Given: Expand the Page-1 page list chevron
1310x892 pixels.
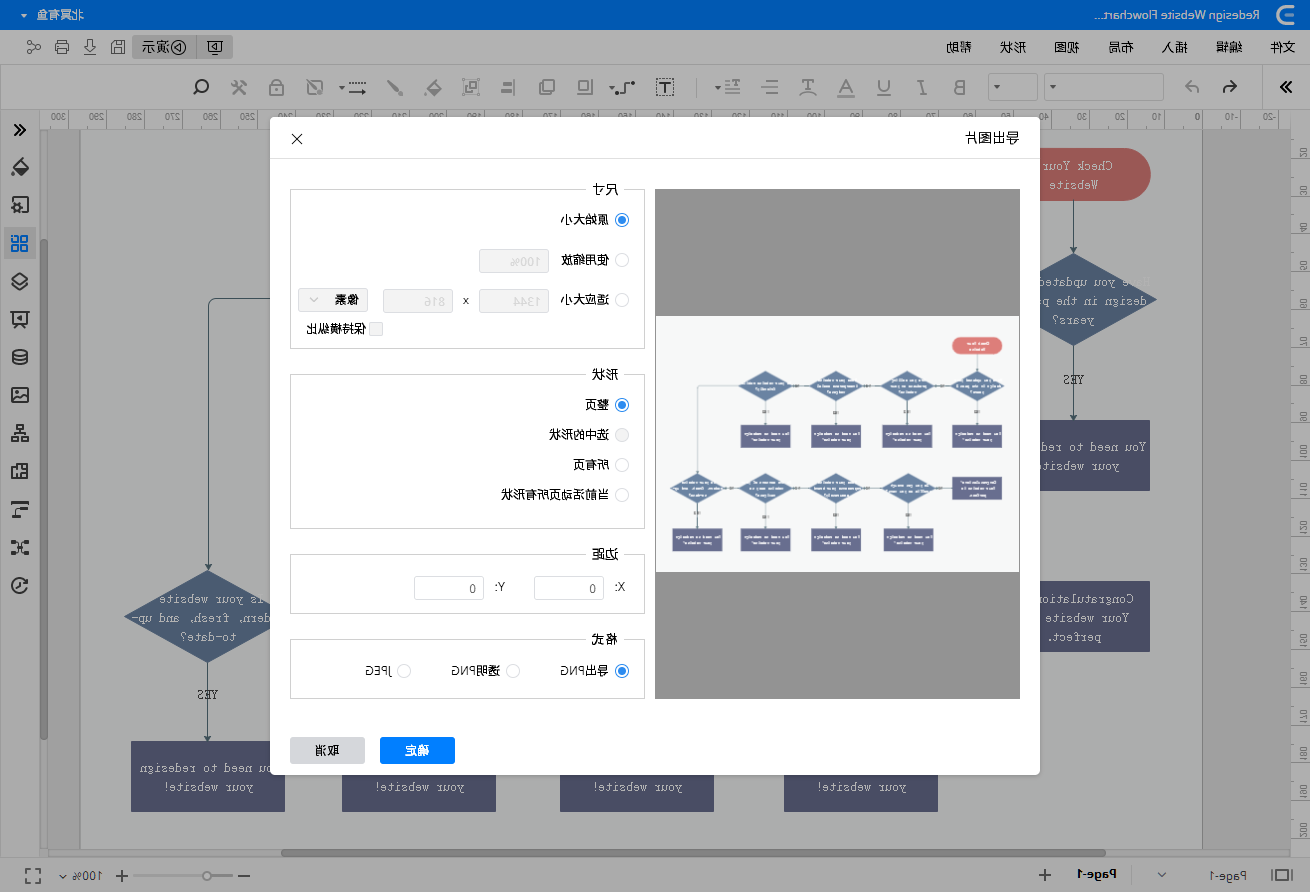Looking at the screenshot, I should [1161, 875].
